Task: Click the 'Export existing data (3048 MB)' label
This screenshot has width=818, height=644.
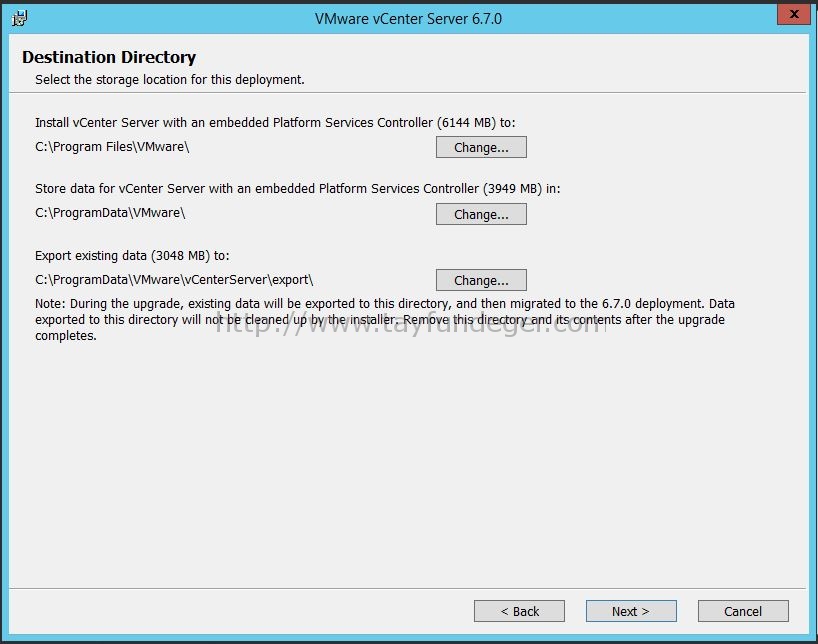Action: coord(132,256)
